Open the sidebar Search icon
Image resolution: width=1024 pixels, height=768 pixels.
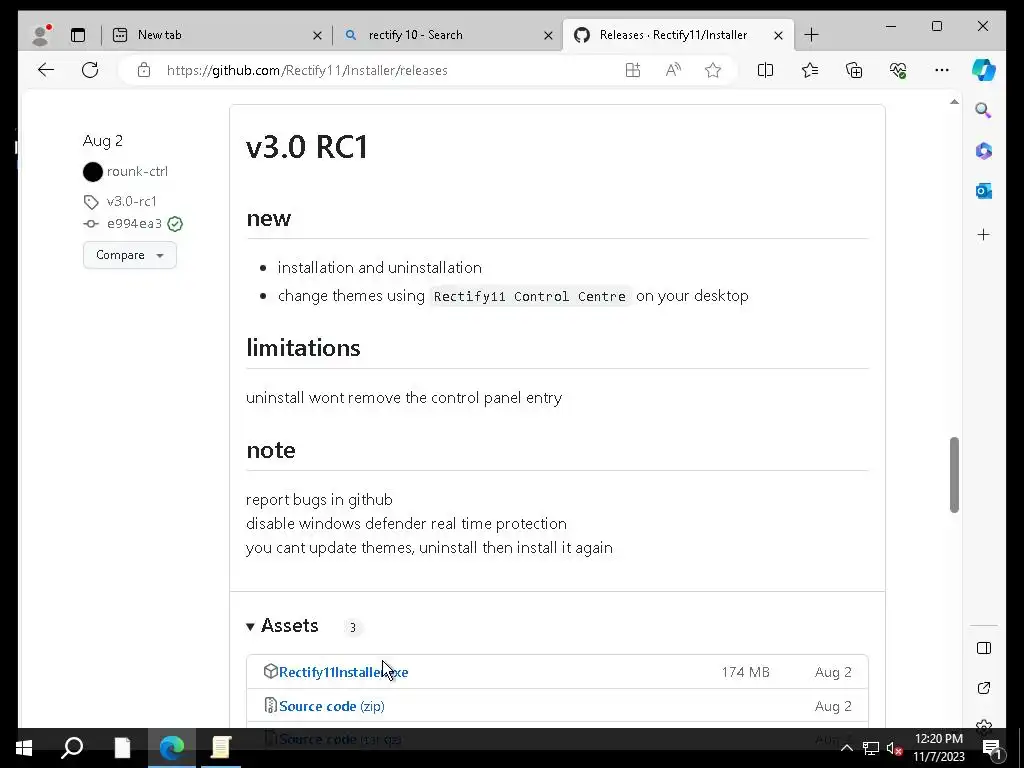(x=984, y=110)
